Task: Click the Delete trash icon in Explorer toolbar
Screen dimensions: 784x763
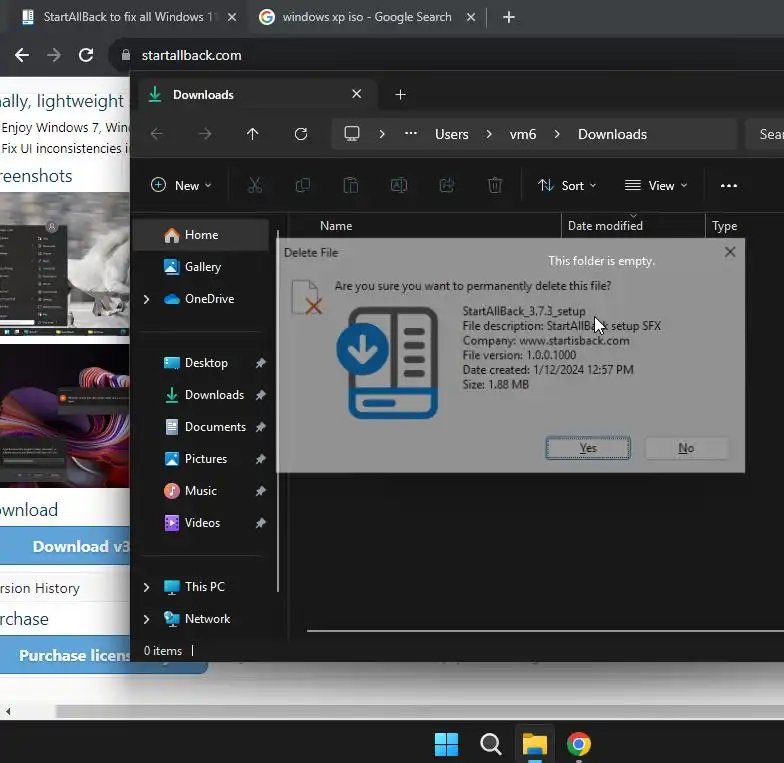Action: tap(494, 186)
